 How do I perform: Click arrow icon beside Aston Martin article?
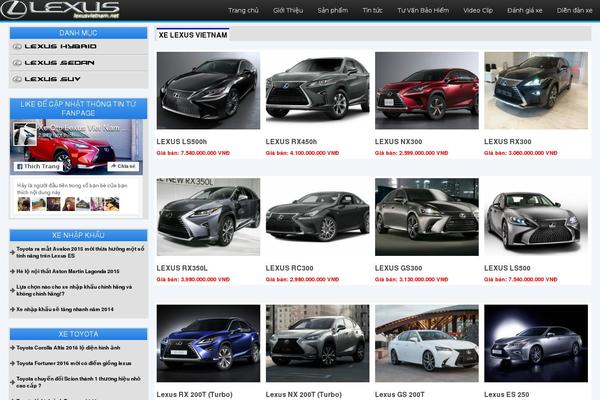tap(12, 271)
